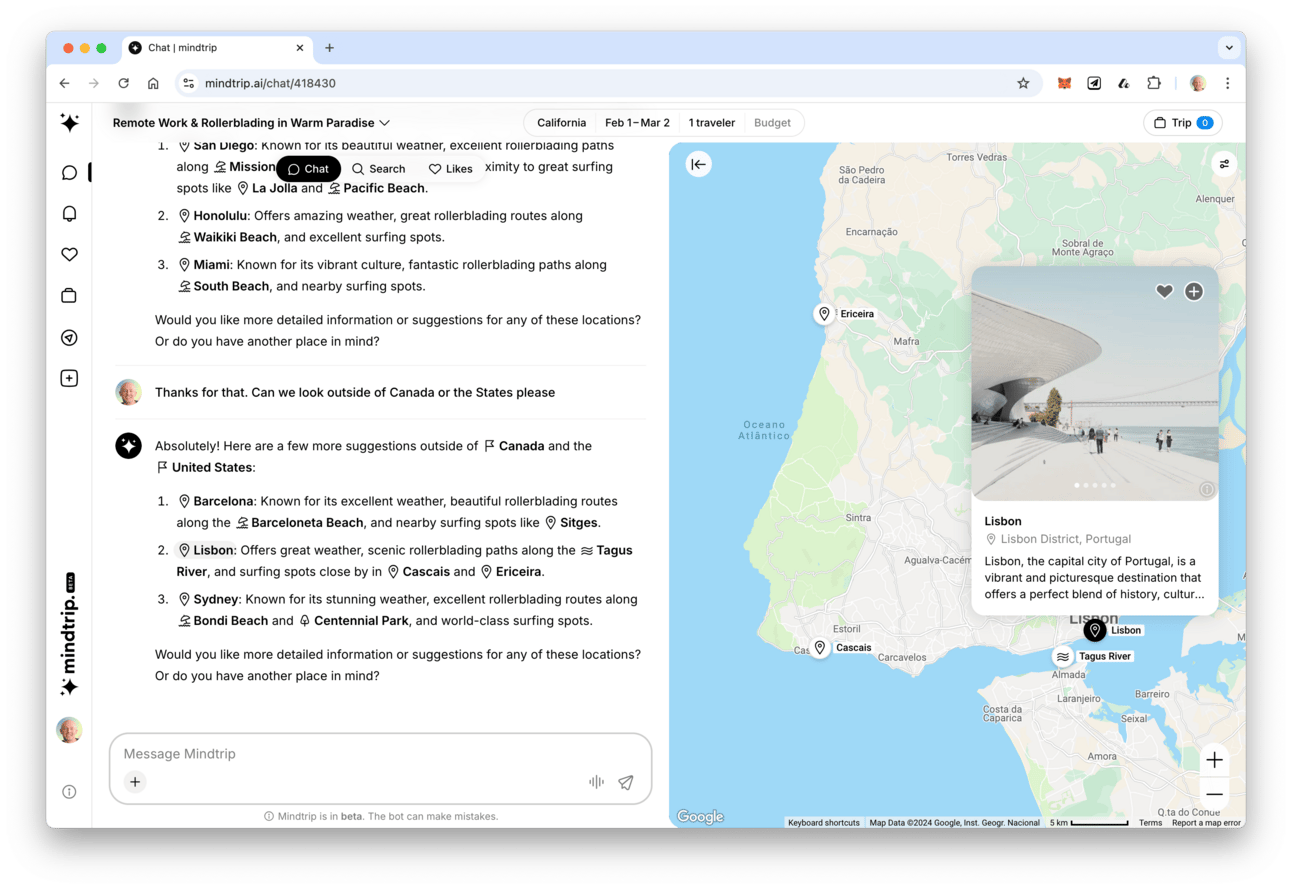The image size is (1292, 889).
Task: Open the map Terms link
Action: pos(1150,823)
